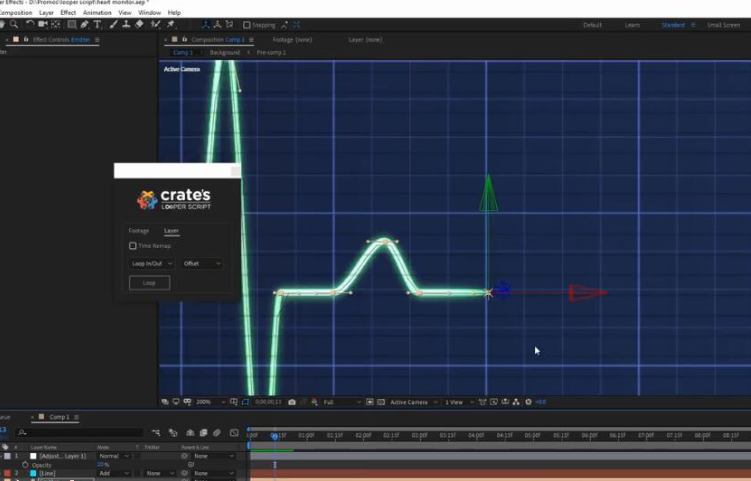The height and width of the screenshot is (481, 751).
Task: Click the snapshot camera icon in viewer
Action: (x=292, y=402)
